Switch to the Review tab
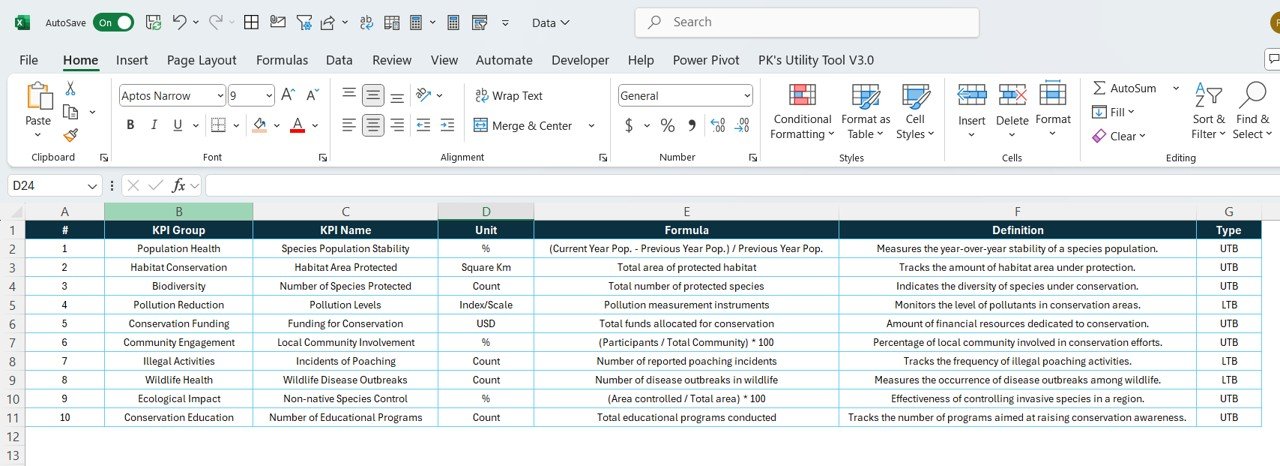The width and height of the screenshot is (1280, 466). 392,60
